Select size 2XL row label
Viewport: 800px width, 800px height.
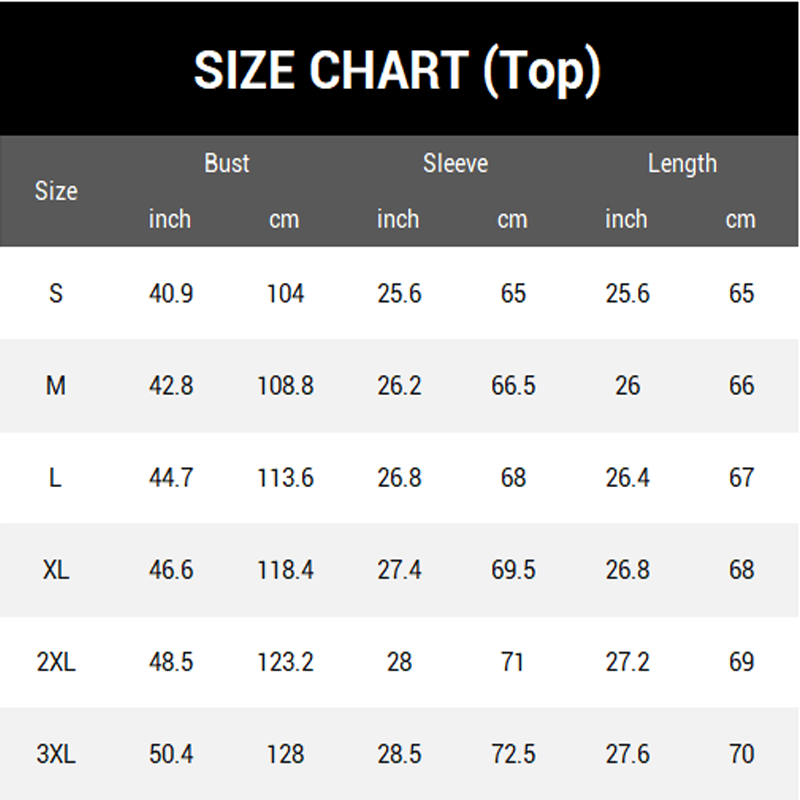[56, 662]
